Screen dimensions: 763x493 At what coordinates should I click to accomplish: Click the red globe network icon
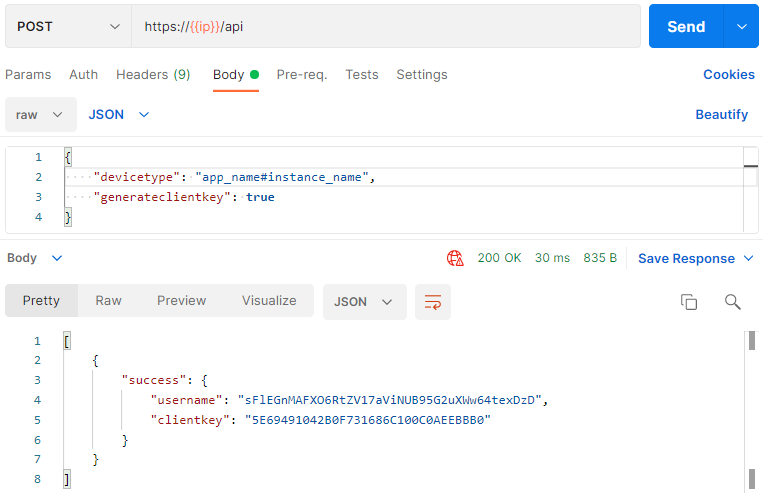[x=455, y=258]
